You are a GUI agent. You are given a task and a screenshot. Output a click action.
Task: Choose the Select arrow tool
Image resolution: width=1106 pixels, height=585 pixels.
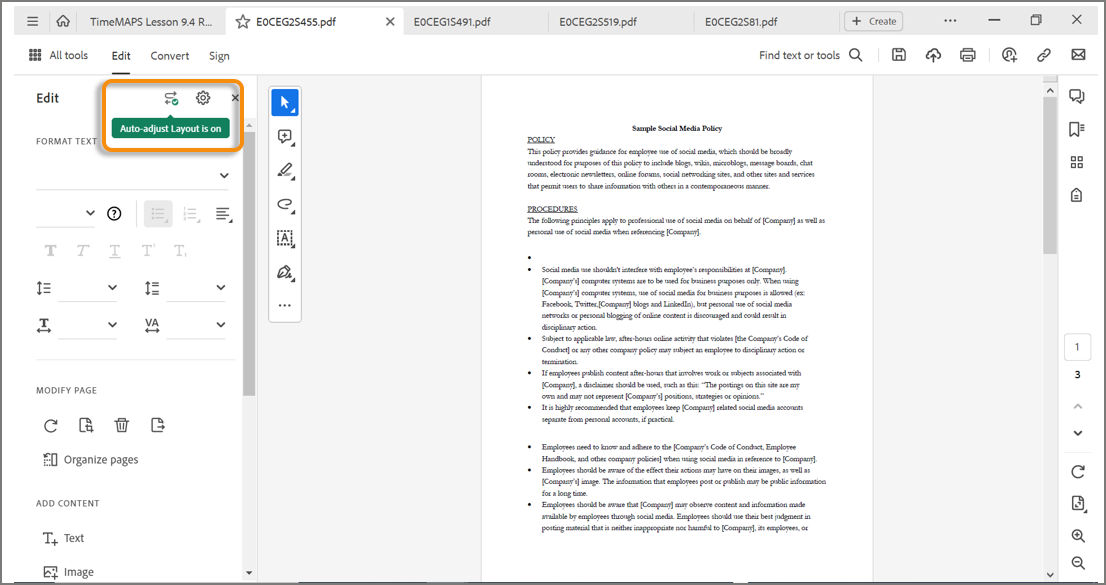point(285,102)
